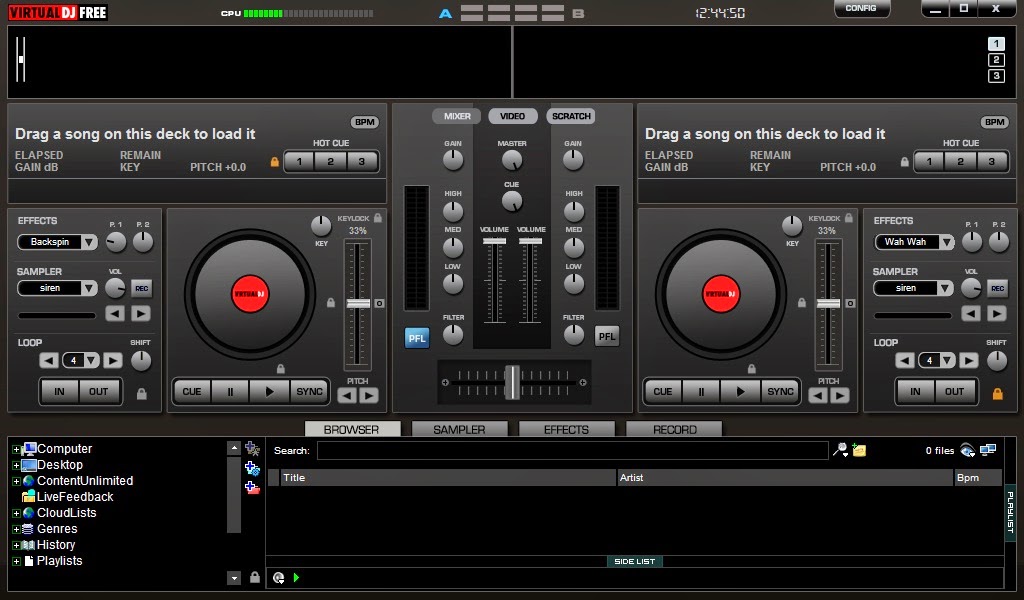This screenshot has width=1024, height=600.
Task: Switch to the MIXER panel
Action: coord(456,116)
